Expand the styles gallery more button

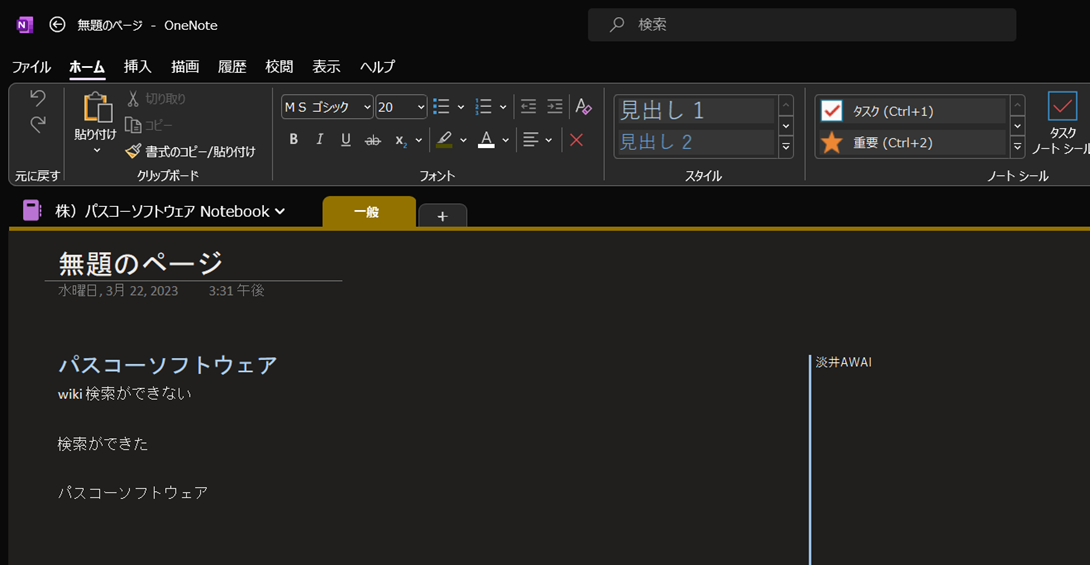(786, 147)
